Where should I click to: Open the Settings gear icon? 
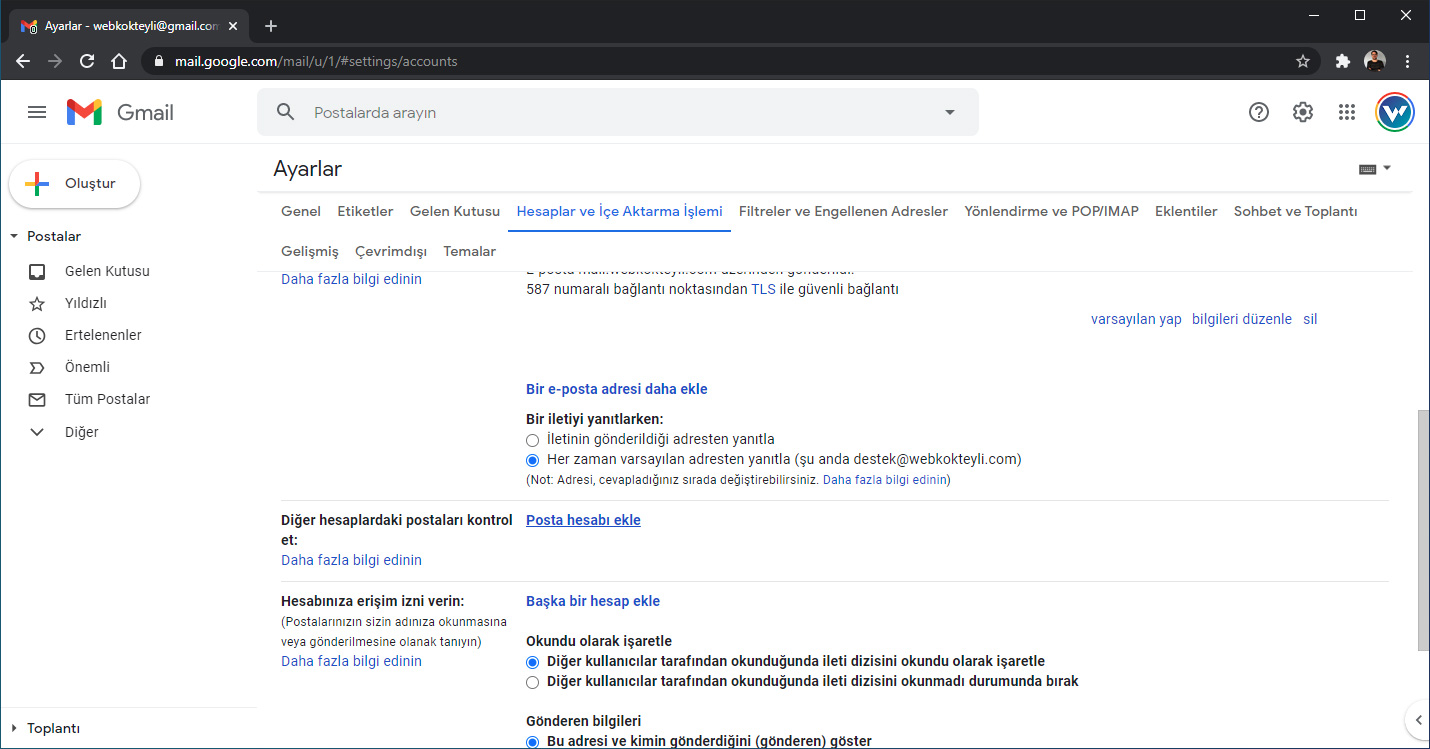point(1302,112)
